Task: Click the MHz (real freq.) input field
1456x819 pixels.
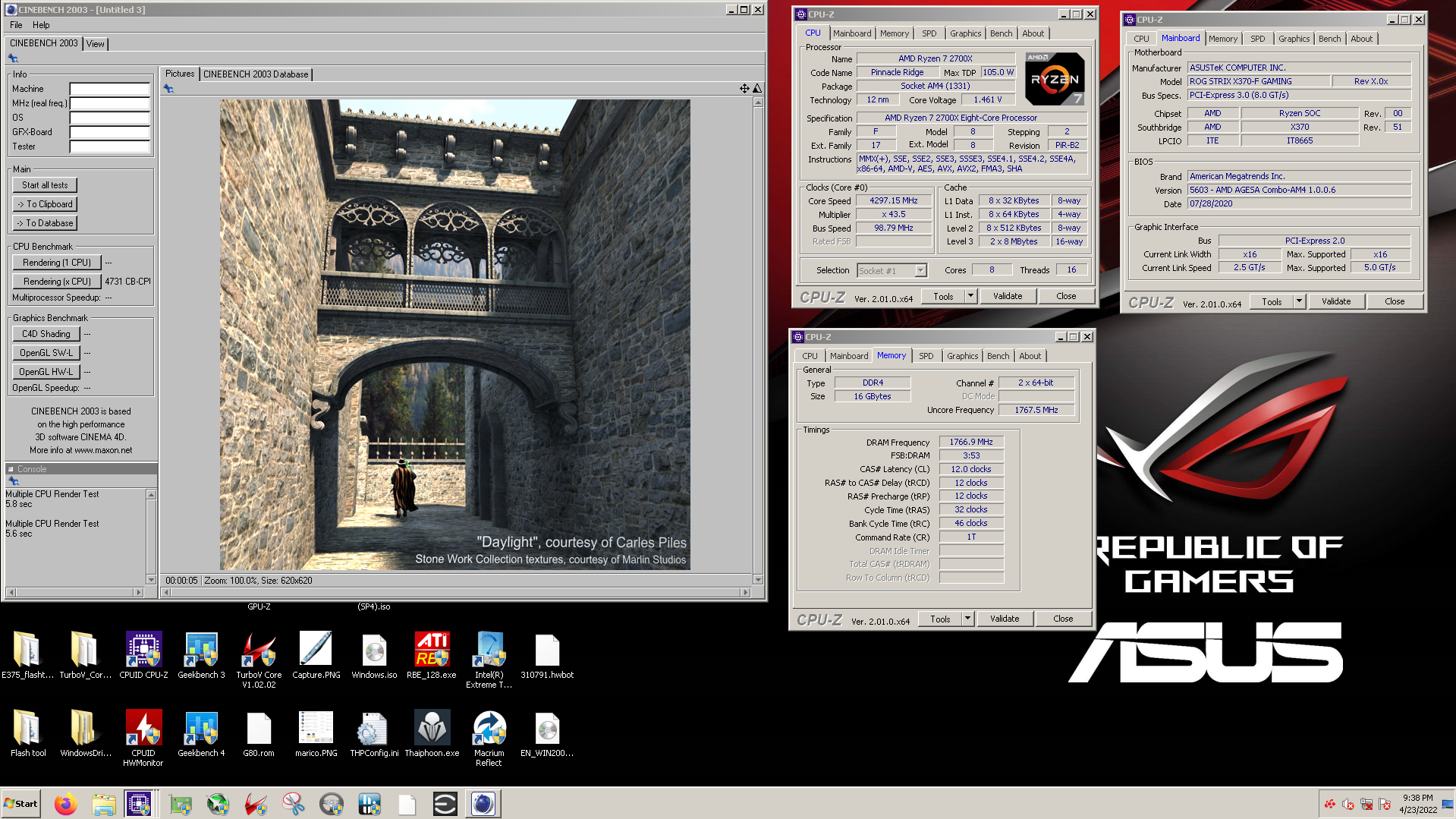Action: pyautogui.click(x=110, y=103)
